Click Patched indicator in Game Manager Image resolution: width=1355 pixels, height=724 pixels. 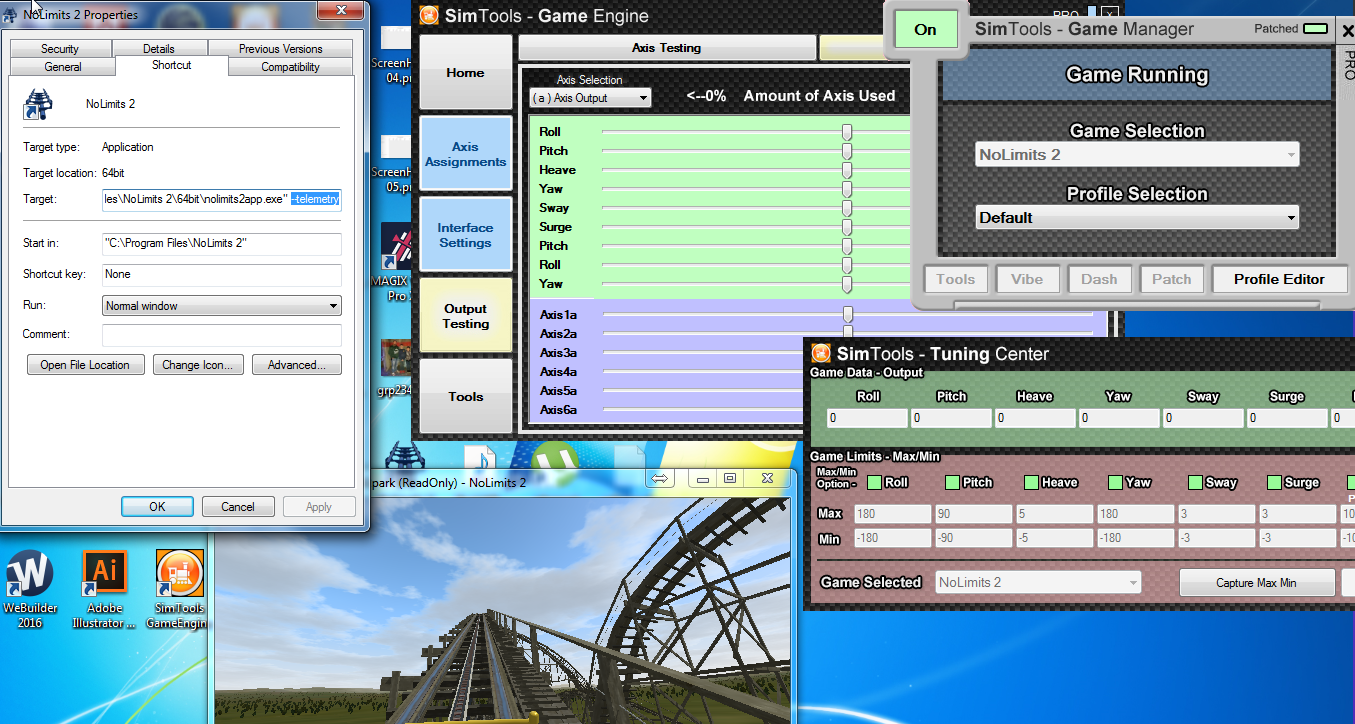coord(1316,29)
